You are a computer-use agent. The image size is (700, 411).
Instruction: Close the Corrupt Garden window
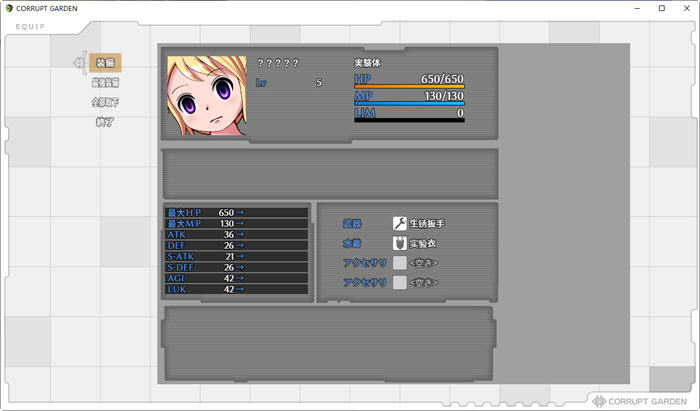[687, 8]
